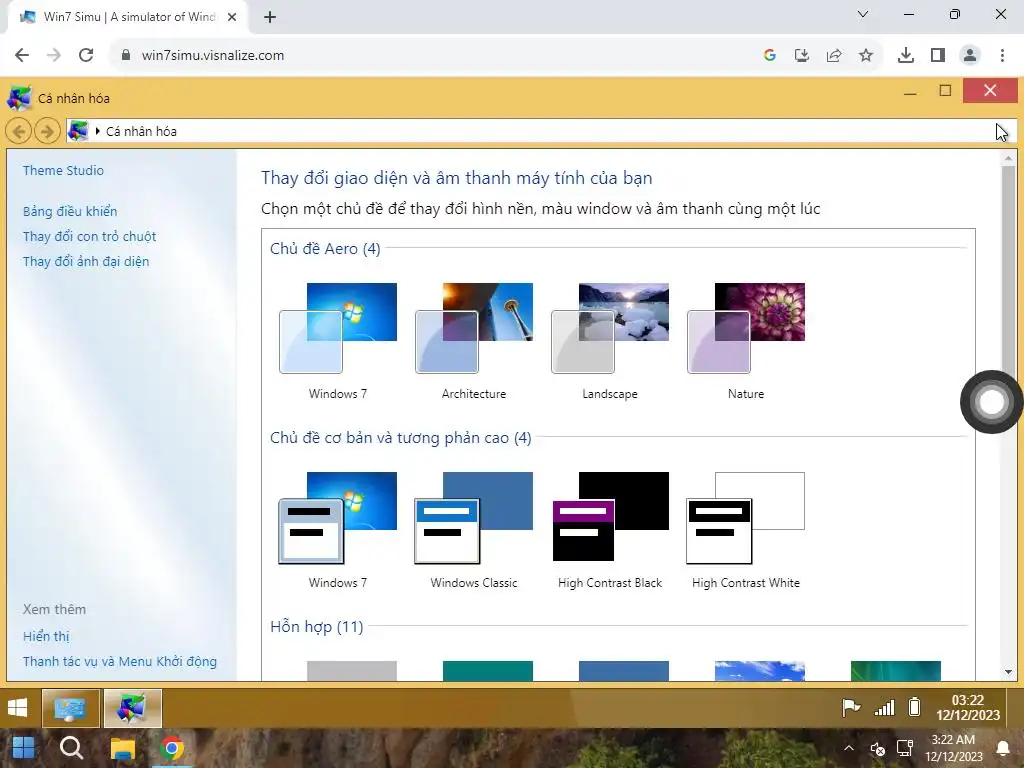Expand the Cá nhân hóa breadcrumb arrow

[97, 131]
